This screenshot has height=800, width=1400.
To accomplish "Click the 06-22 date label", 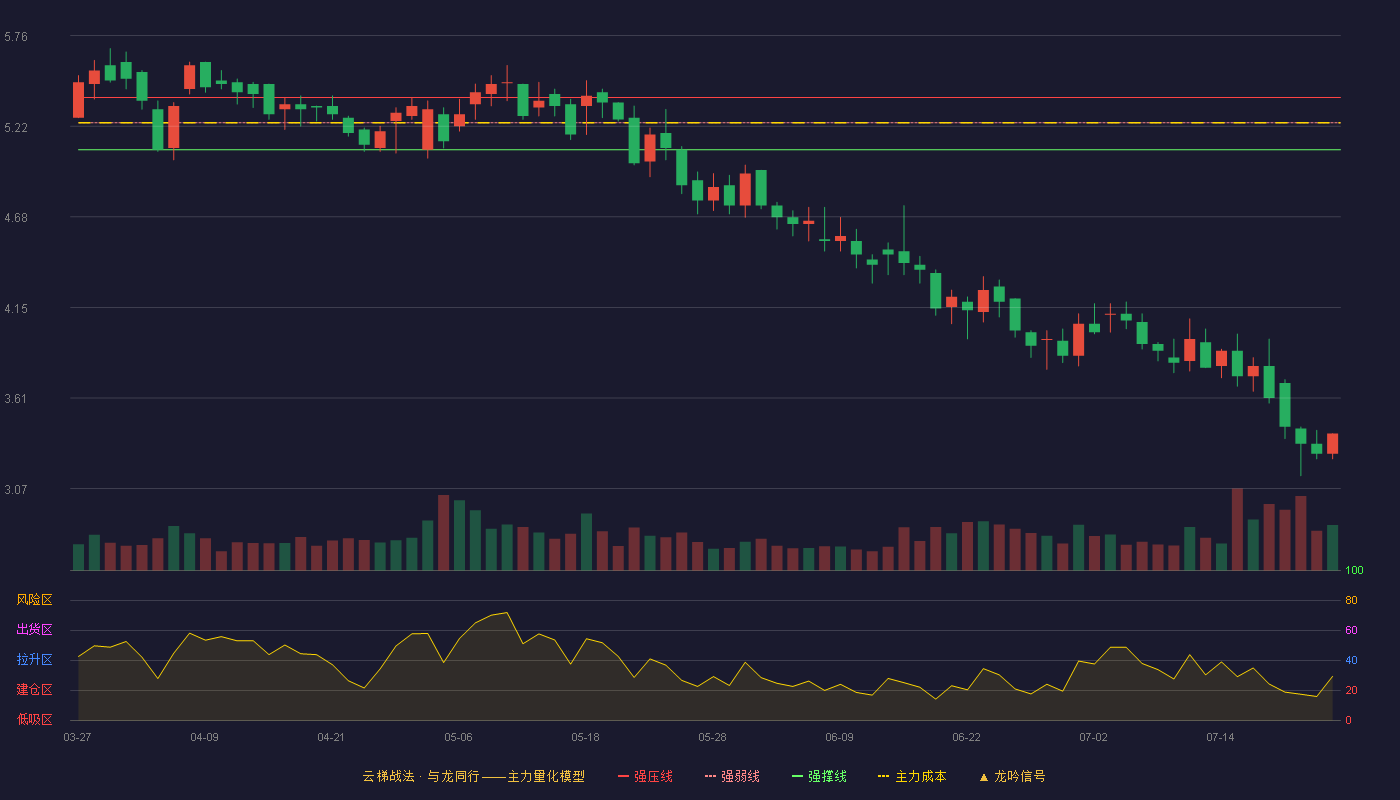I will pos(966,737).
